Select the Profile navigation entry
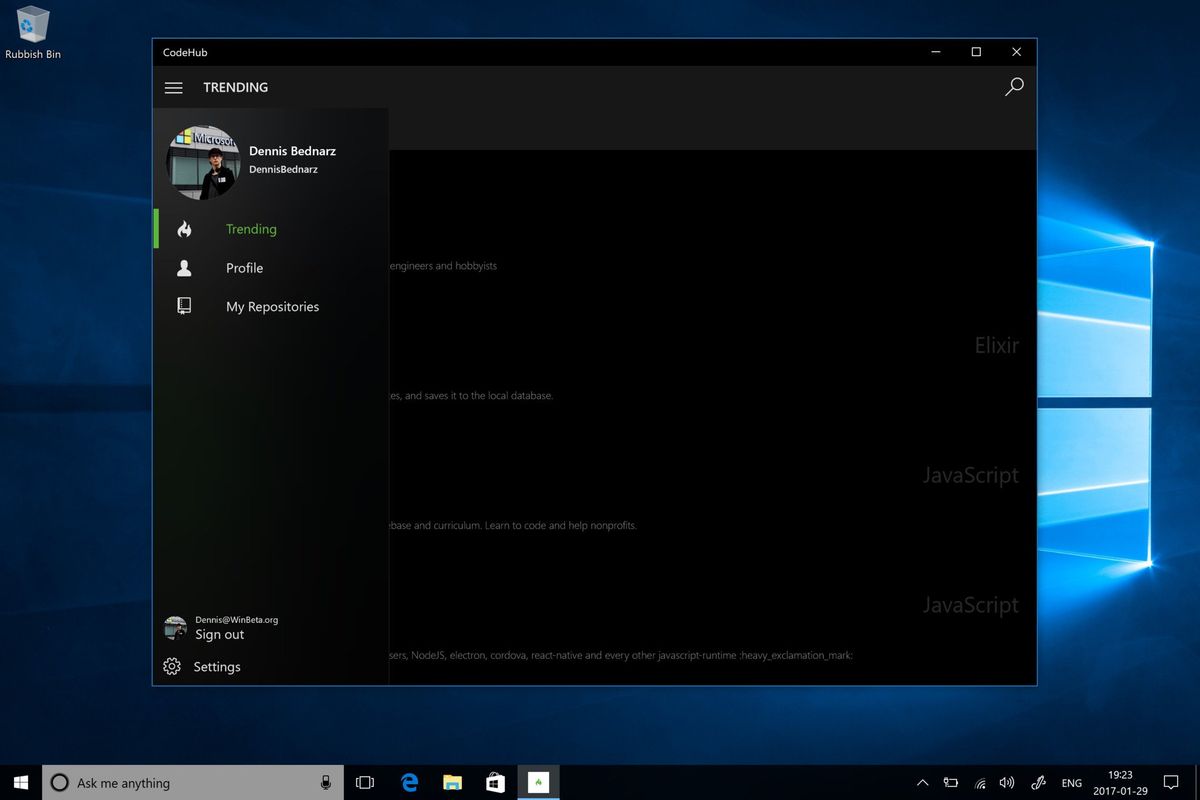This screenshot has height=800, width=1200. [244, 267]
